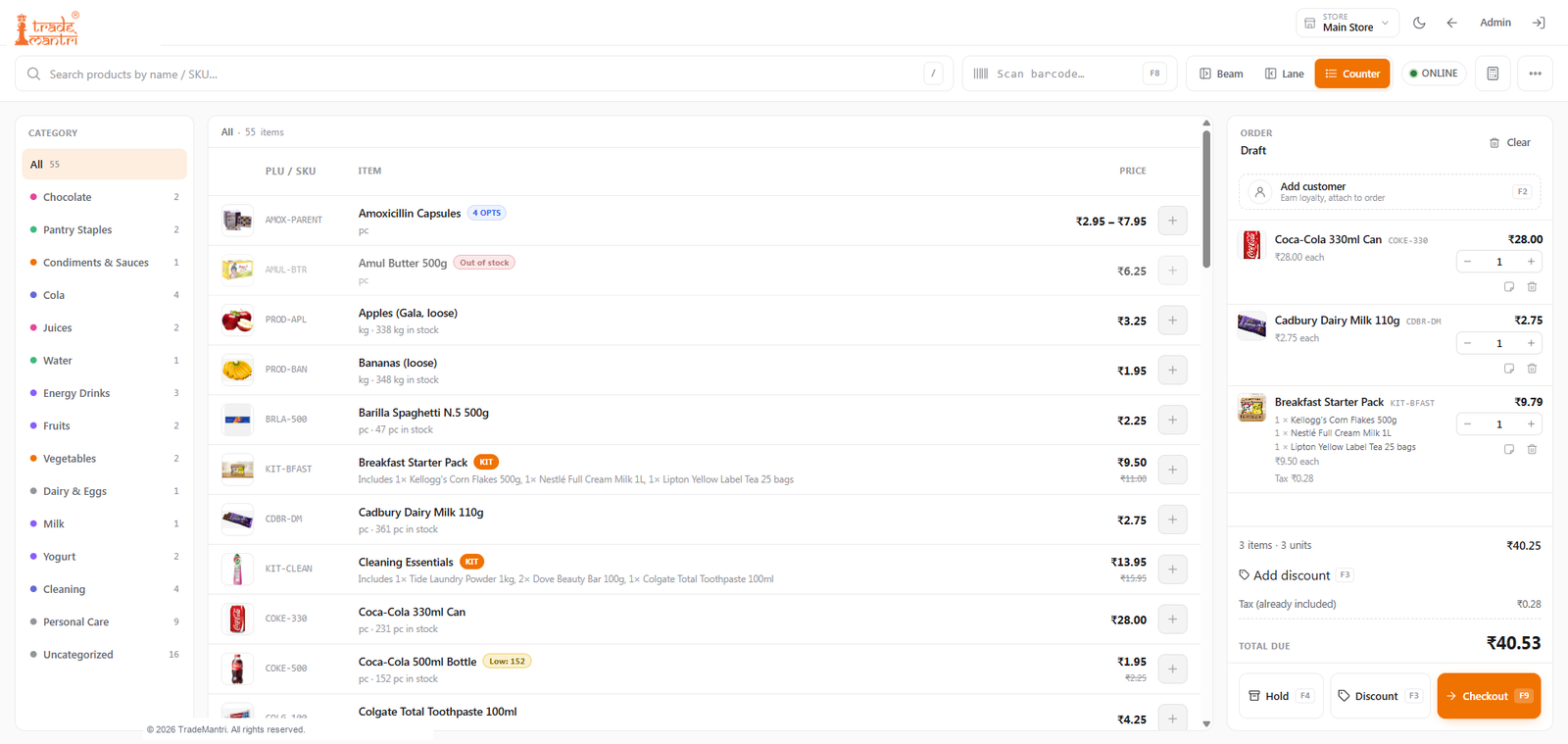This screenshot has height=744, width=1568.
Task: Click the back arrow icon in header
Action: pyautogui.click(x=1451, y=23)
